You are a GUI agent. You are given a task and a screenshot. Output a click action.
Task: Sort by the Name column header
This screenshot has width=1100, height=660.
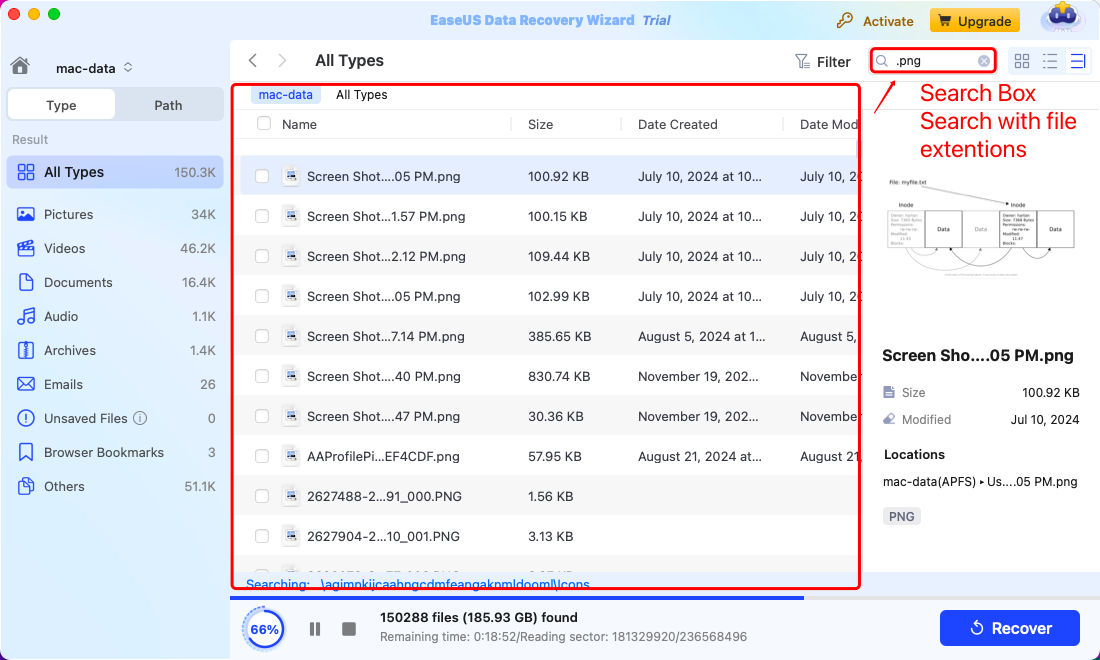pos(300,124)
